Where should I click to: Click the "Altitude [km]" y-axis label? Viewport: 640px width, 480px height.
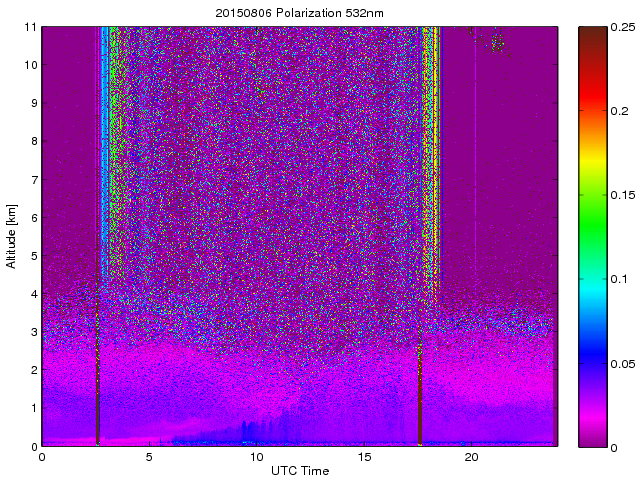[12, 236]
